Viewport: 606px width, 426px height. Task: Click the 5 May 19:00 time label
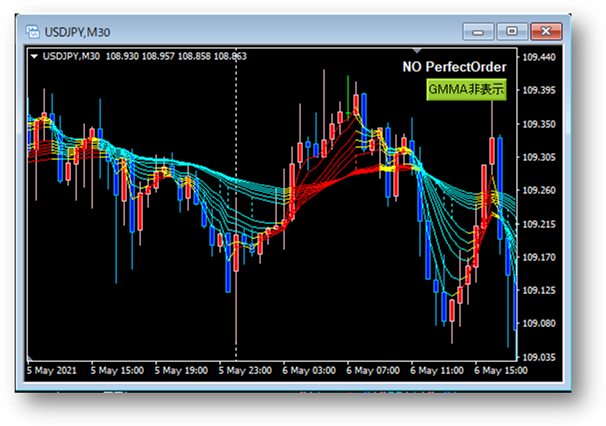pos(181,370)
